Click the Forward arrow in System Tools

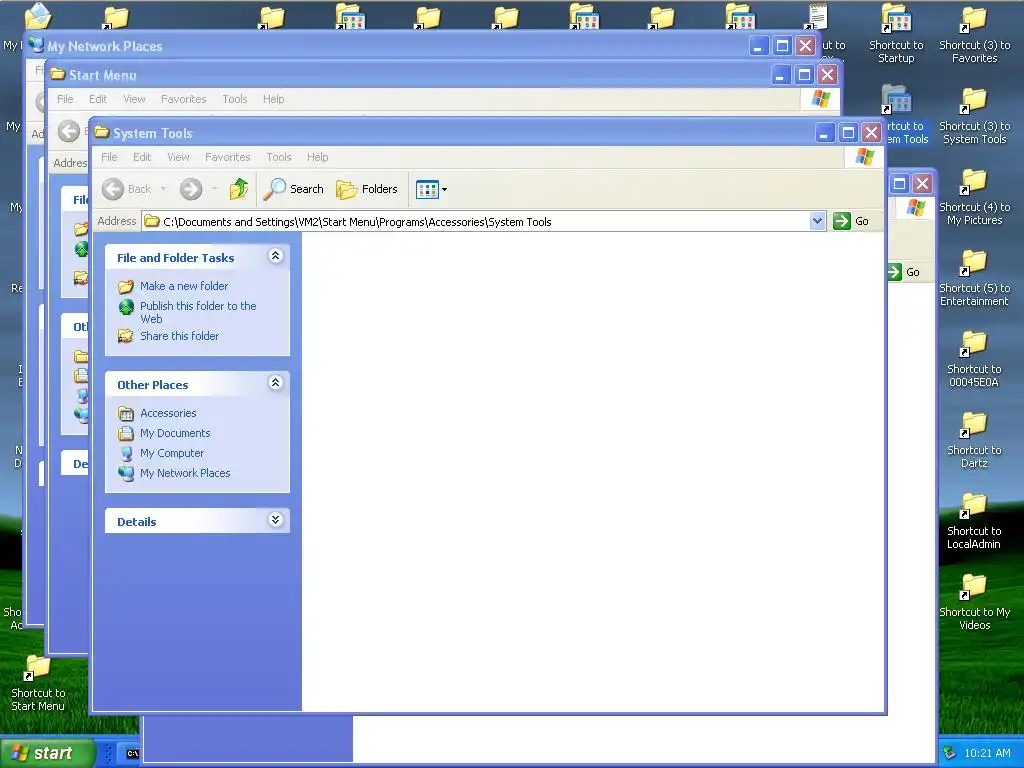pyautogui.click(x=191, y=189)
